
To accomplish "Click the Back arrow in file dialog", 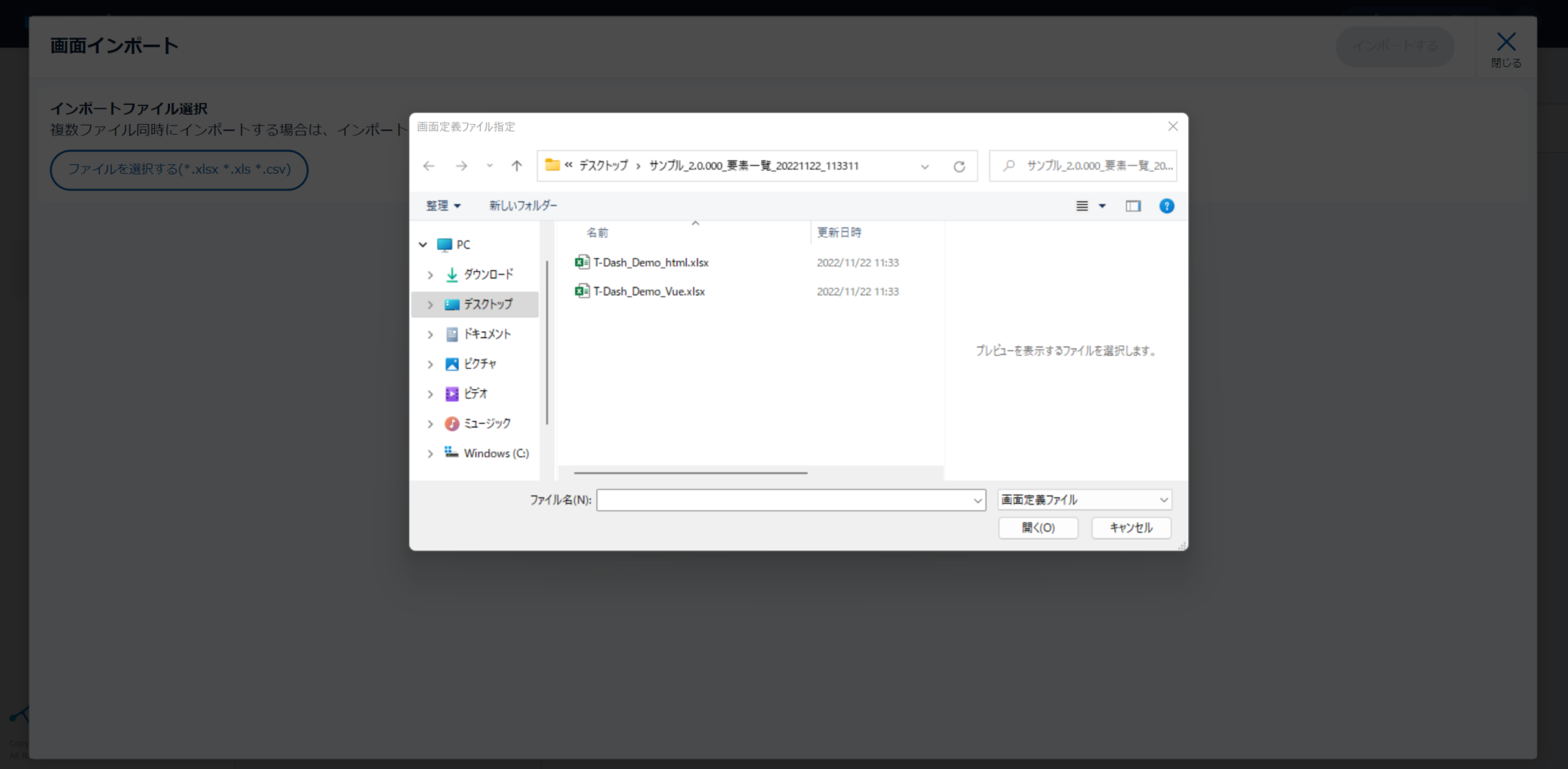I will click(x=429, y=166).
